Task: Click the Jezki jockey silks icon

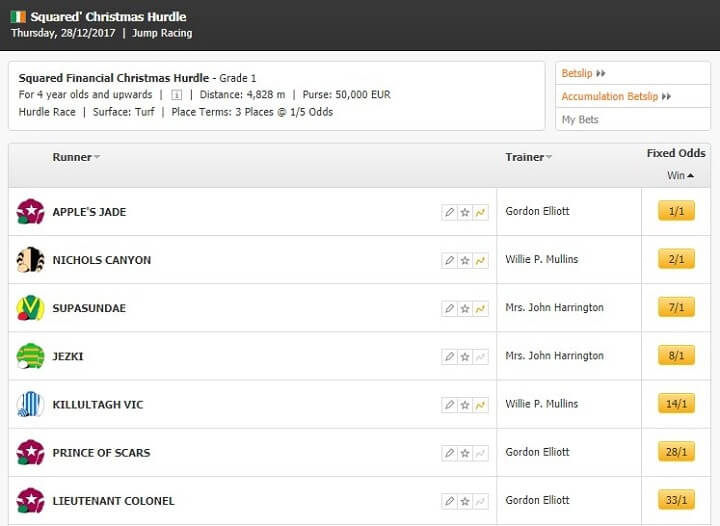Action: (x=30, y=356)
